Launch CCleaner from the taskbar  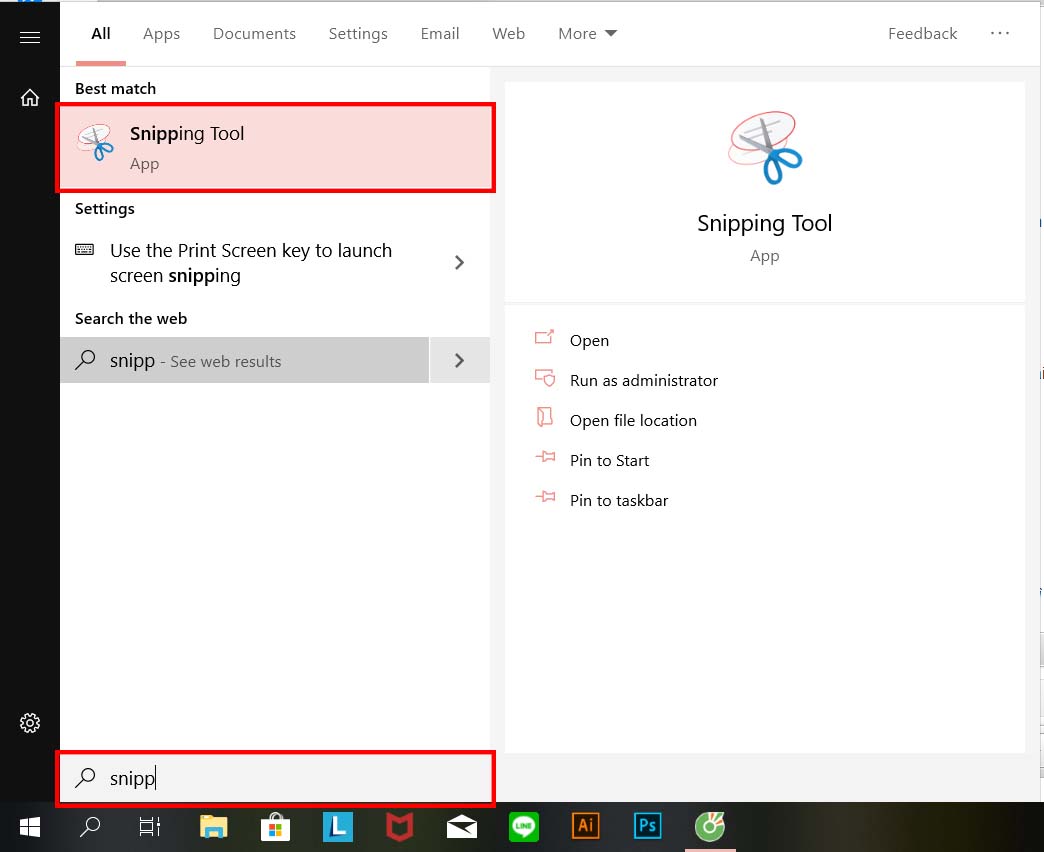[x=709, y=827]
